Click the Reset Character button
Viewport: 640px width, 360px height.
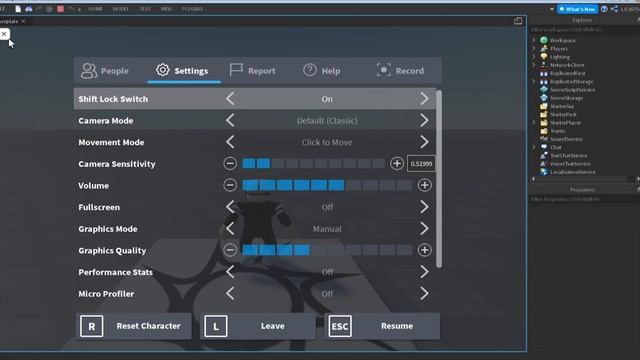click(x=134, y=326)
